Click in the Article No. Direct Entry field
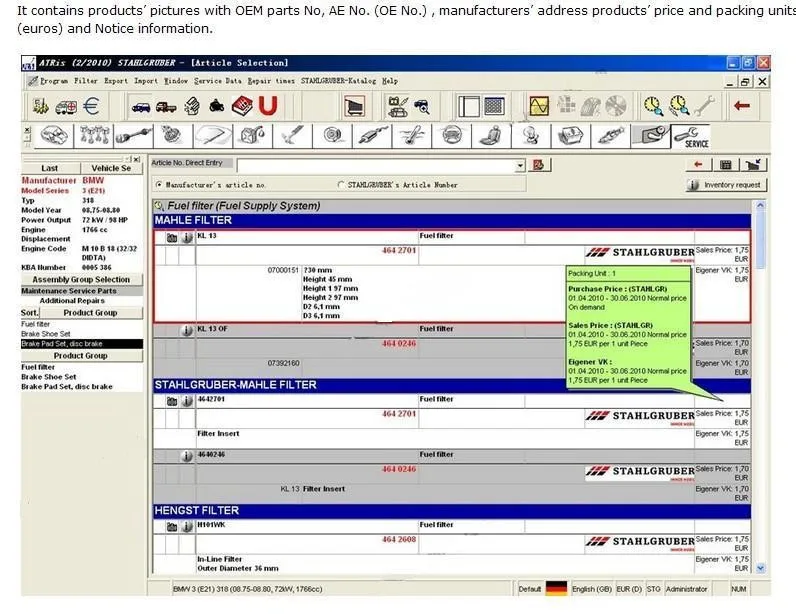The image size is (796, 614). [376, 166]
